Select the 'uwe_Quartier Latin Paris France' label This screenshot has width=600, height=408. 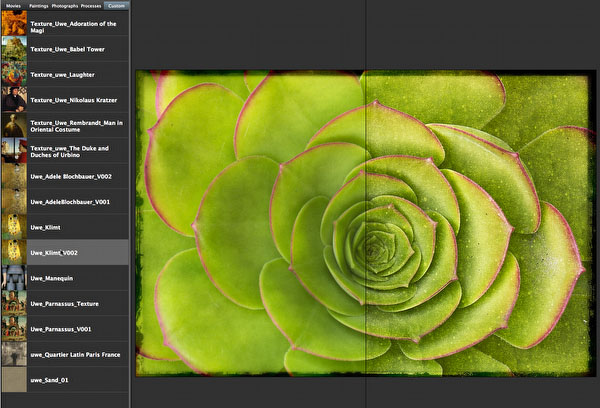(75, 354)
